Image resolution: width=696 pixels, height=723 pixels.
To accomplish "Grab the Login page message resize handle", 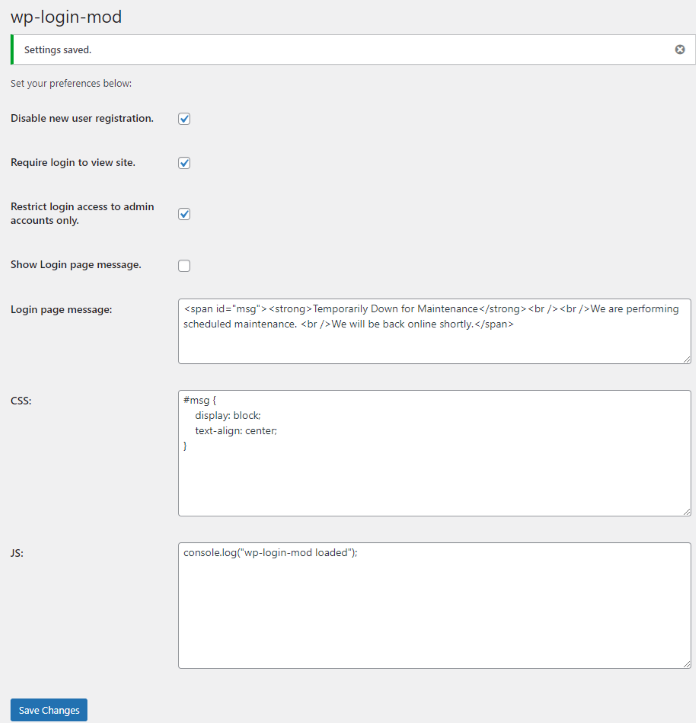I will [x=687, y=359].
